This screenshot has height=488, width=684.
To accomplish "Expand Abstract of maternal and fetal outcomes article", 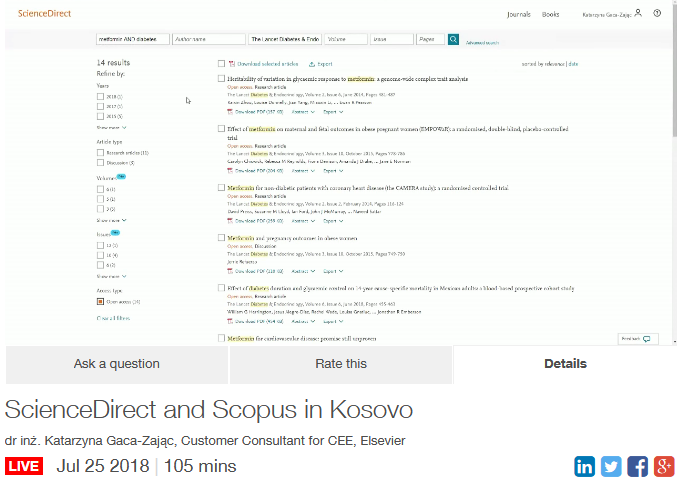I will 303,171.
